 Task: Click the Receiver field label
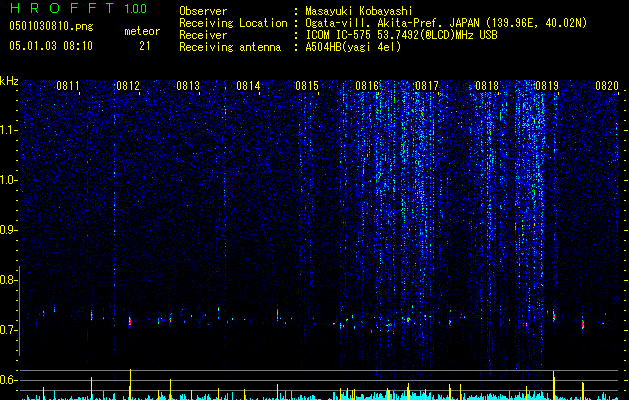point(203,35)
